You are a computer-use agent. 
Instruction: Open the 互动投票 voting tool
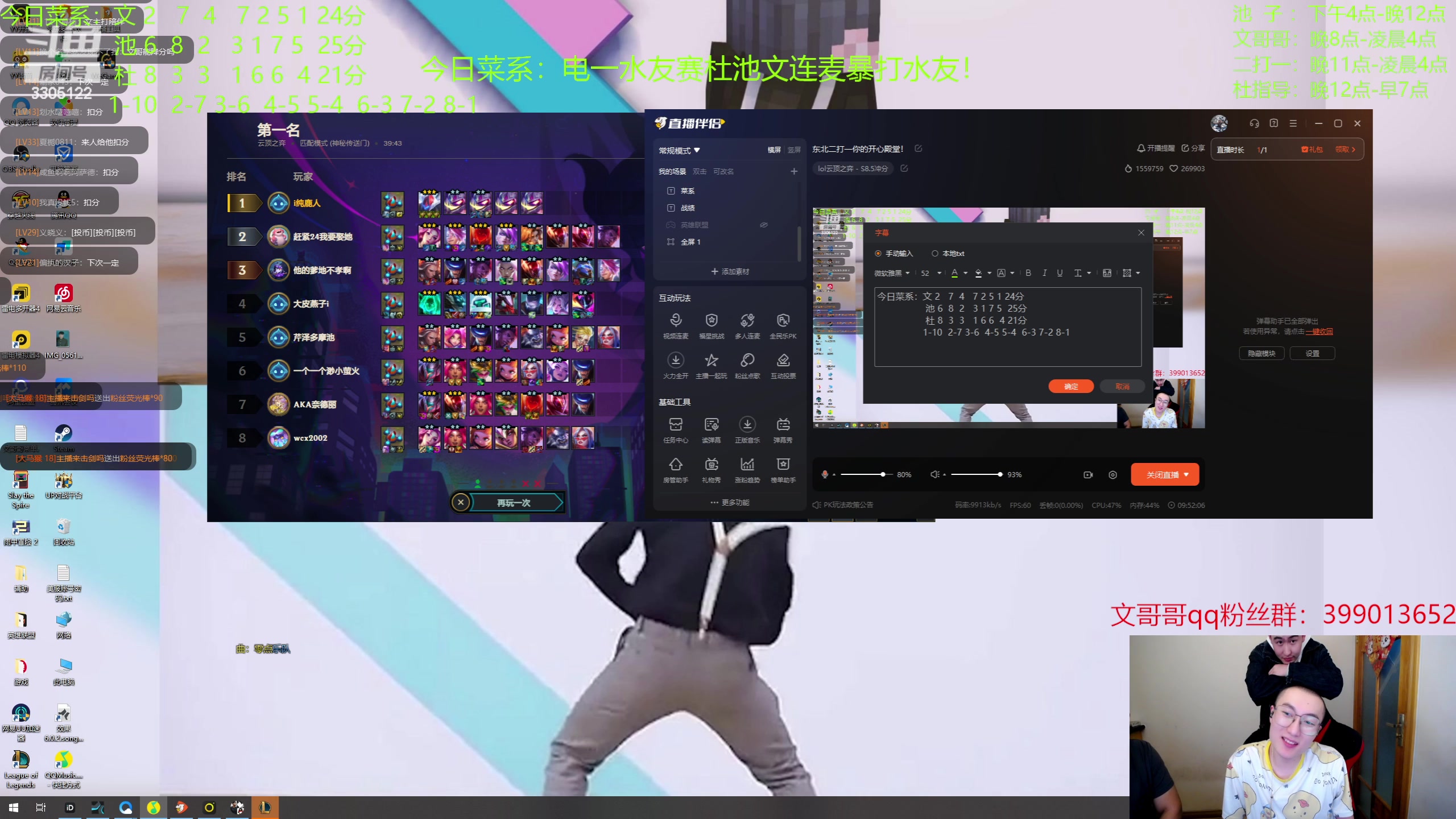[783, 366]
